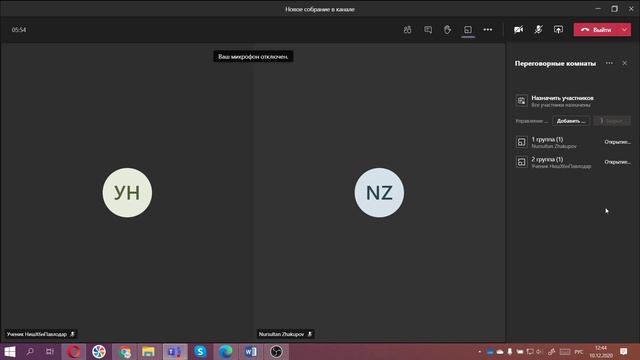Viewport: 640px width, 360px height.
Task: Open Chrome from the taskbar
Action: pos(124,351)
